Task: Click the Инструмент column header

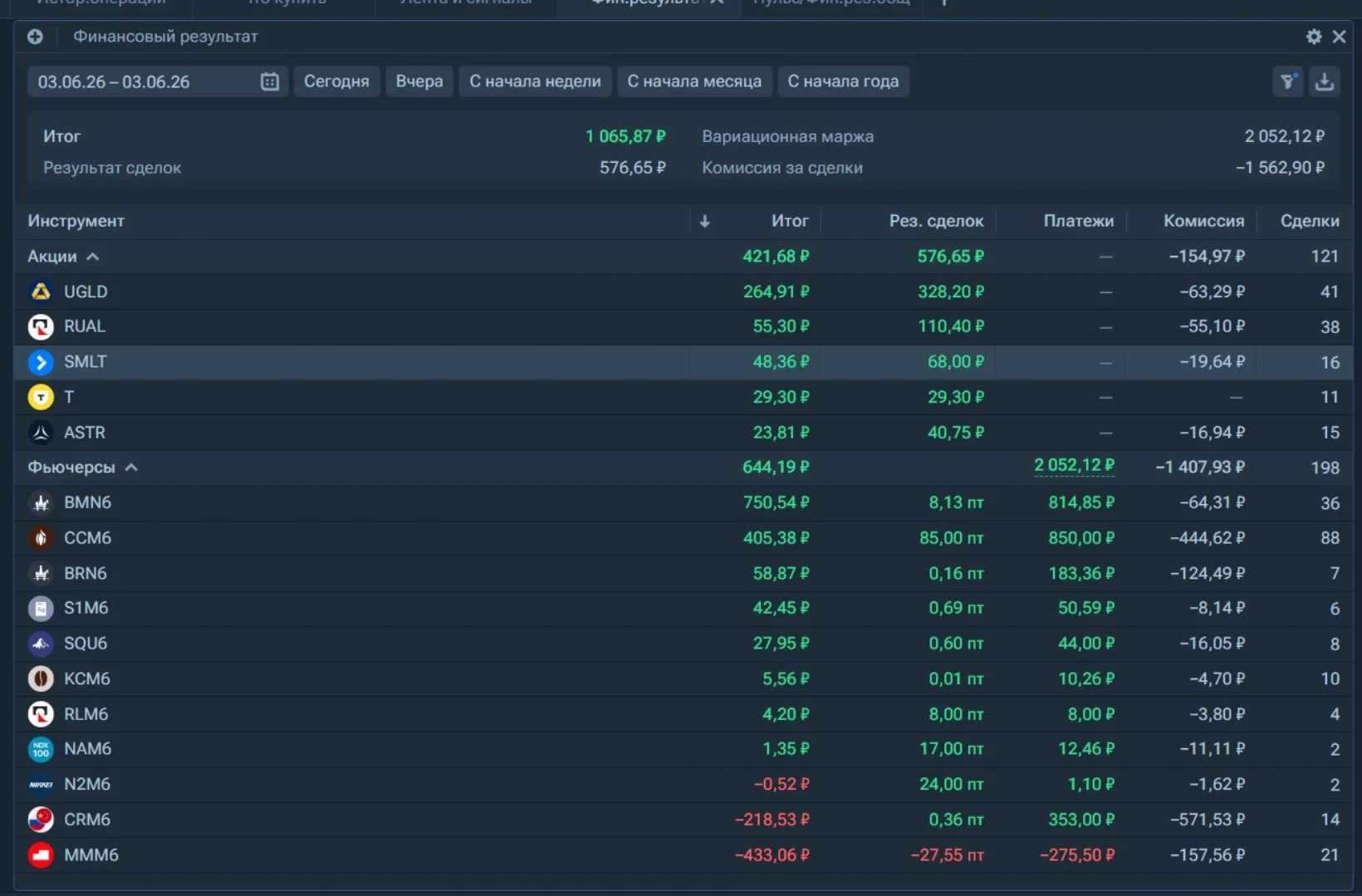Action: click(x=76, y=221)
